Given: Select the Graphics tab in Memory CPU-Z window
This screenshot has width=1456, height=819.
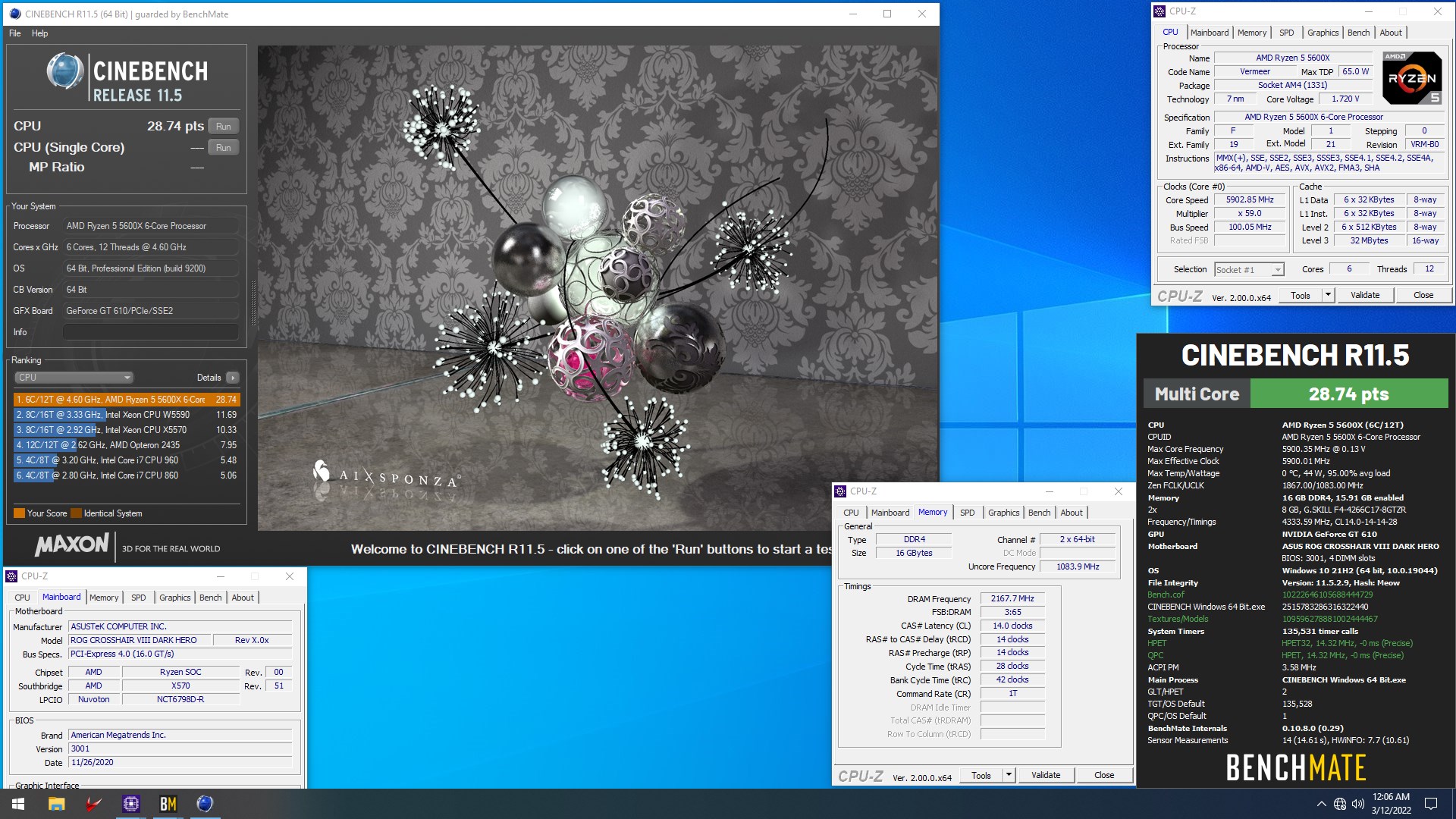Looking at the screenshot, I should point(1003,513).
